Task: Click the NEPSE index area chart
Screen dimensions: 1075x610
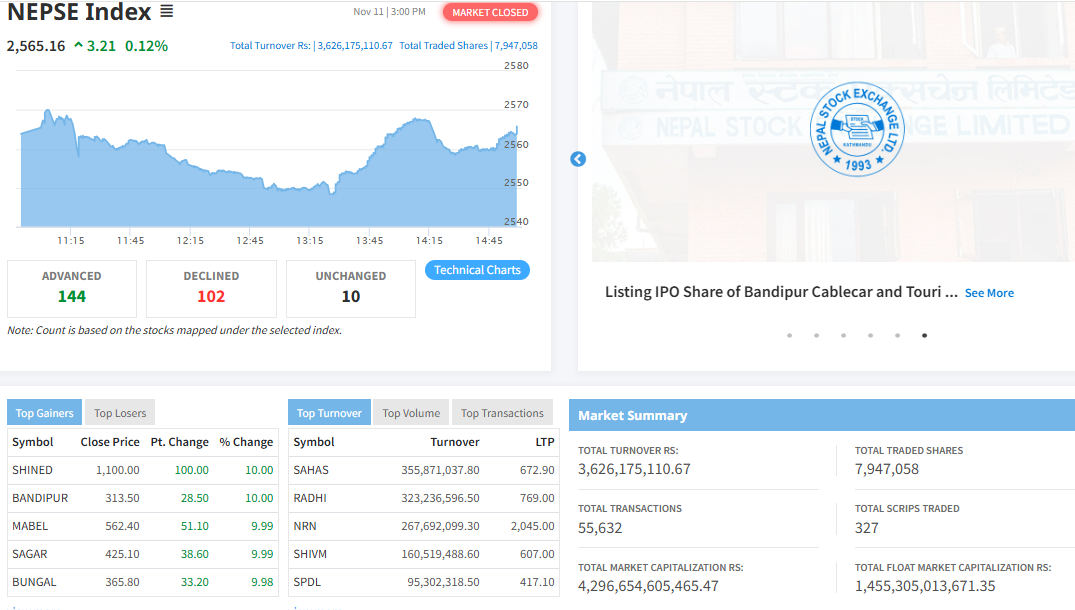Action: coord(268,175)
